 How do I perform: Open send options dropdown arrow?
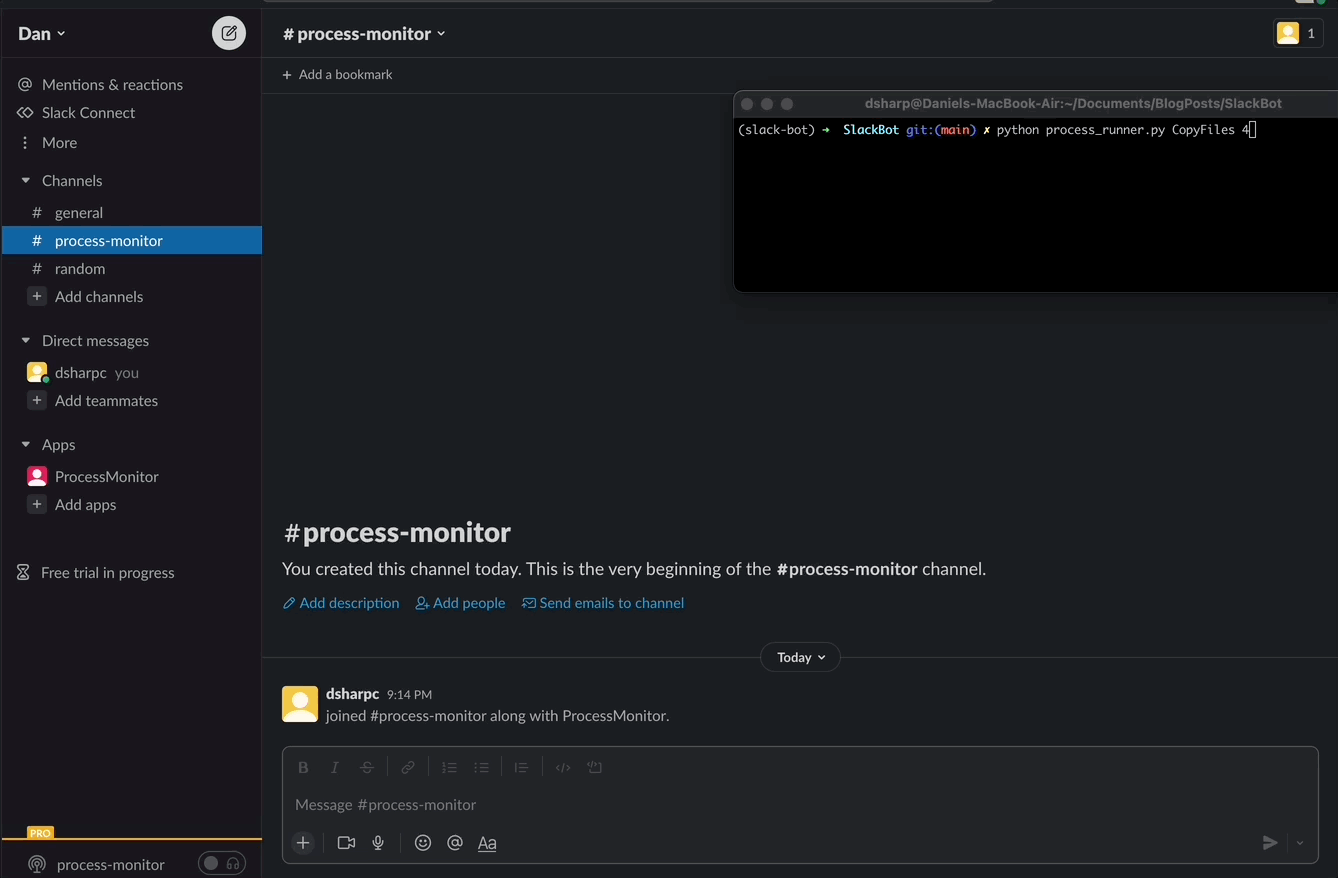[1300, 843]
